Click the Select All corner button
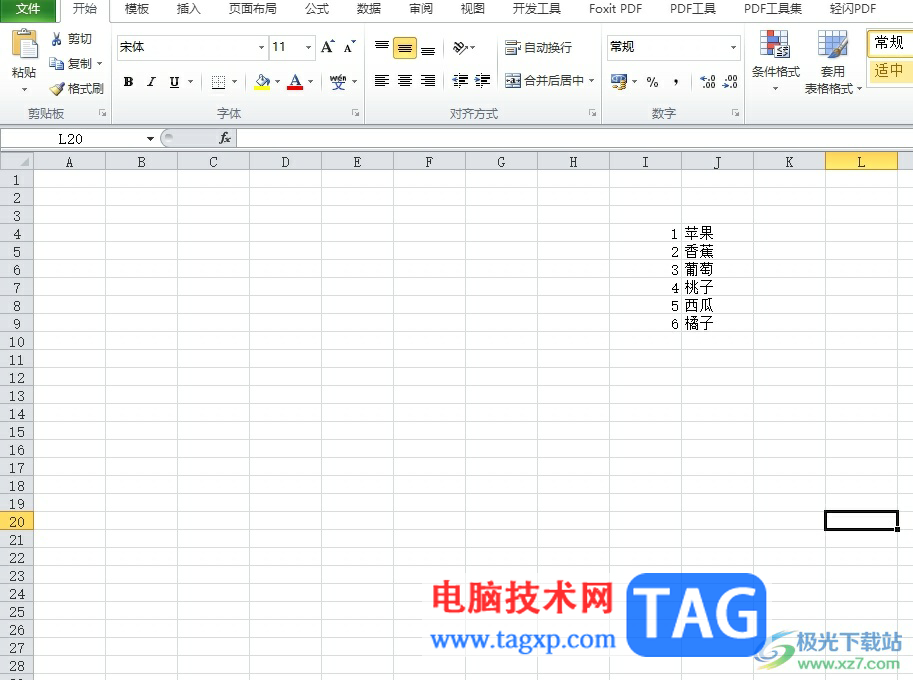 point(17,161)
